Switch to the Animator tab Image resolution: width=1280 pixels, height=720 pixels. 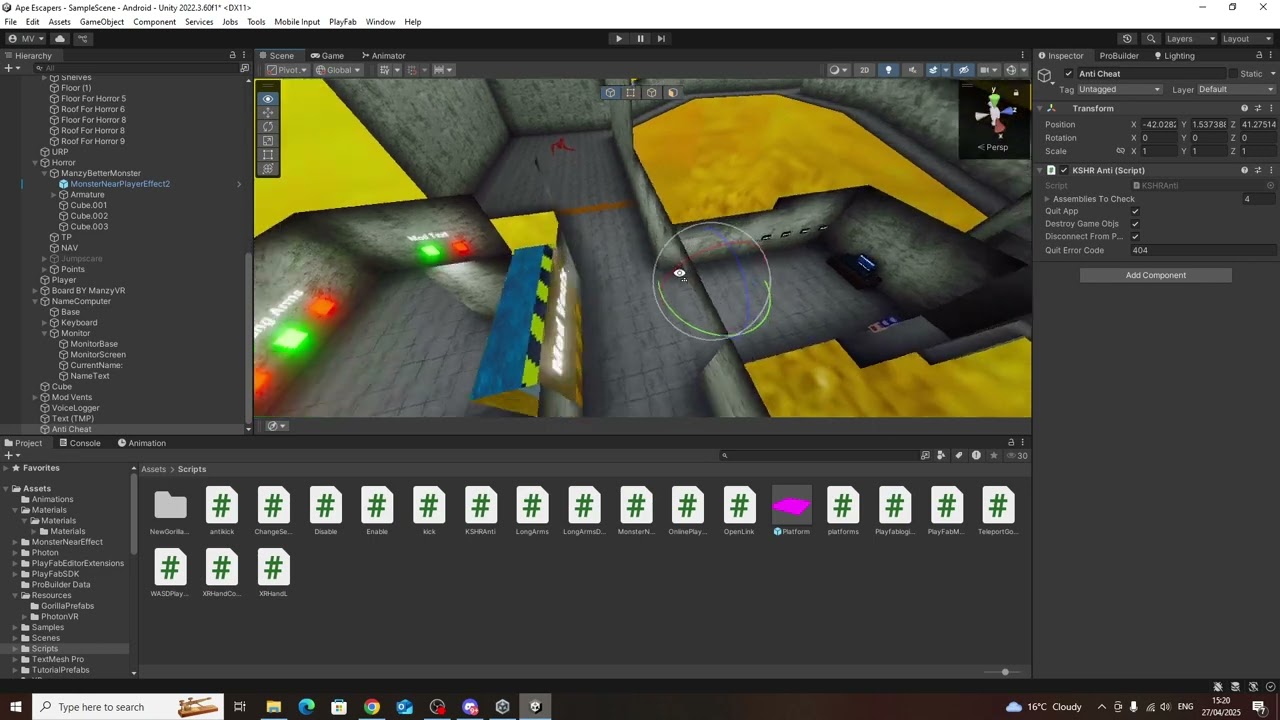tap(384, 56)
